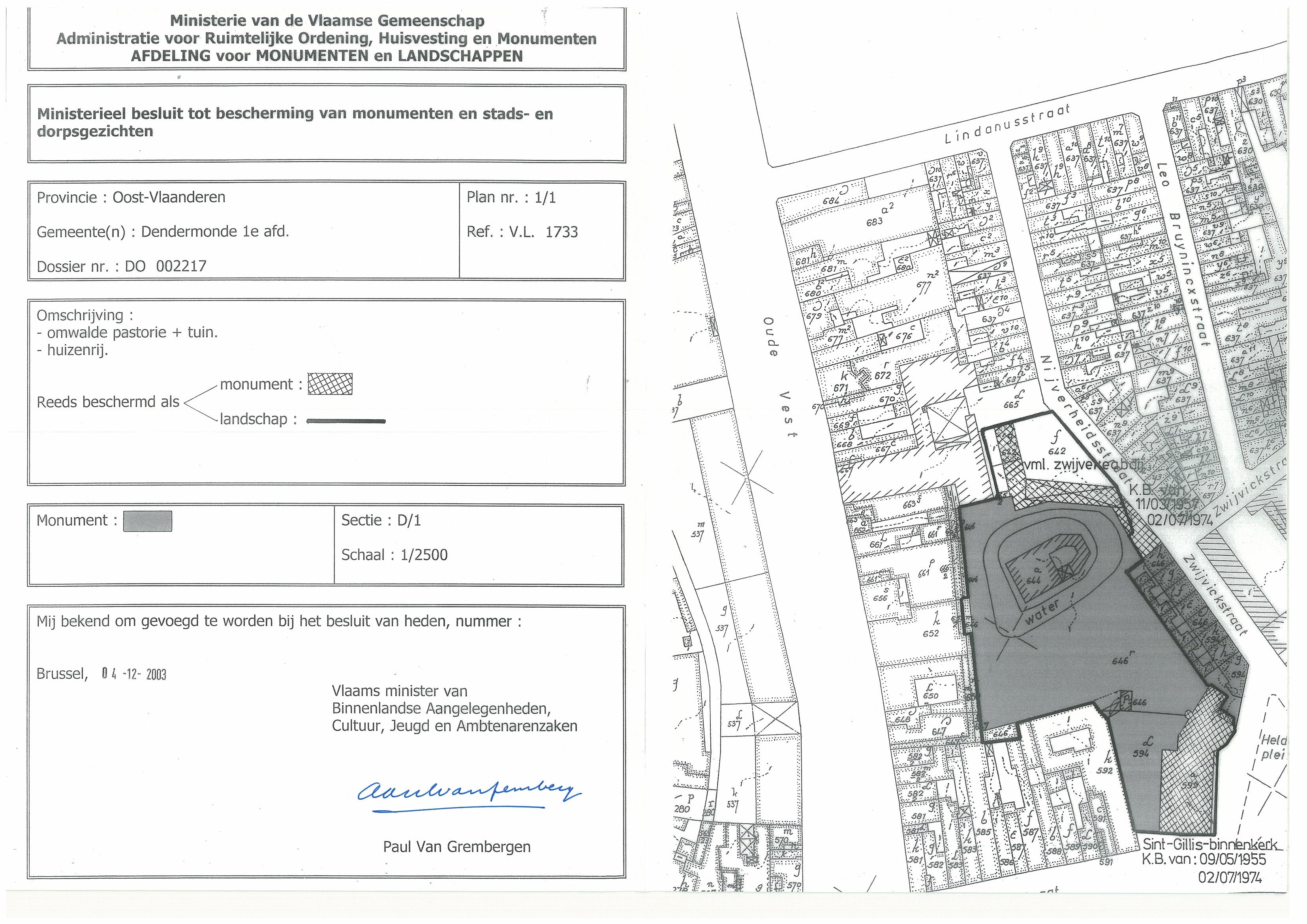Click the Plan nr. 1/1 text
This screenshot has height=924, width=1307.
[x=511, y=197]
